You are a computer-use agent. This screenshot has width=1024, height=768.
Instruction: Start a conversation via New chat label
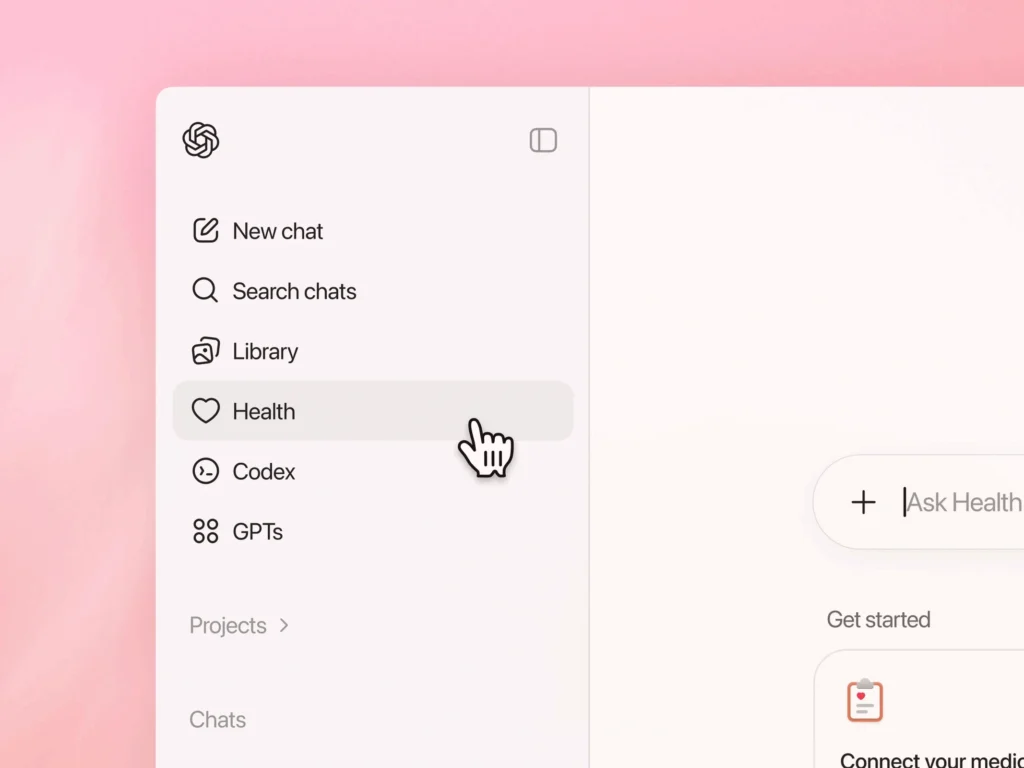pos(278,231)
